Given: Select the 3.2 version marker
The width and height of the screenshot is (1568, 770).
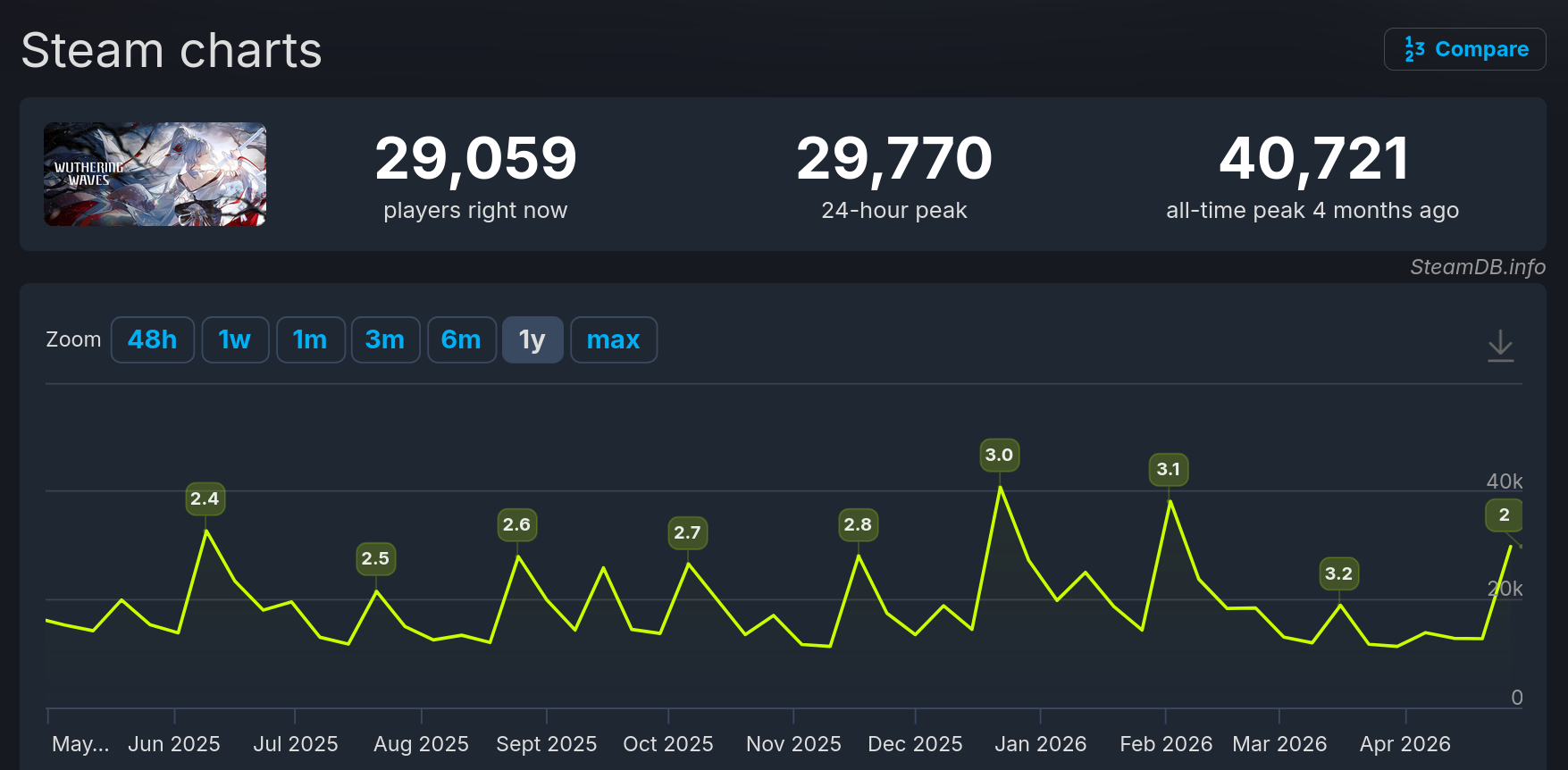Looking at the screenshot, I should pos(1338,573).
